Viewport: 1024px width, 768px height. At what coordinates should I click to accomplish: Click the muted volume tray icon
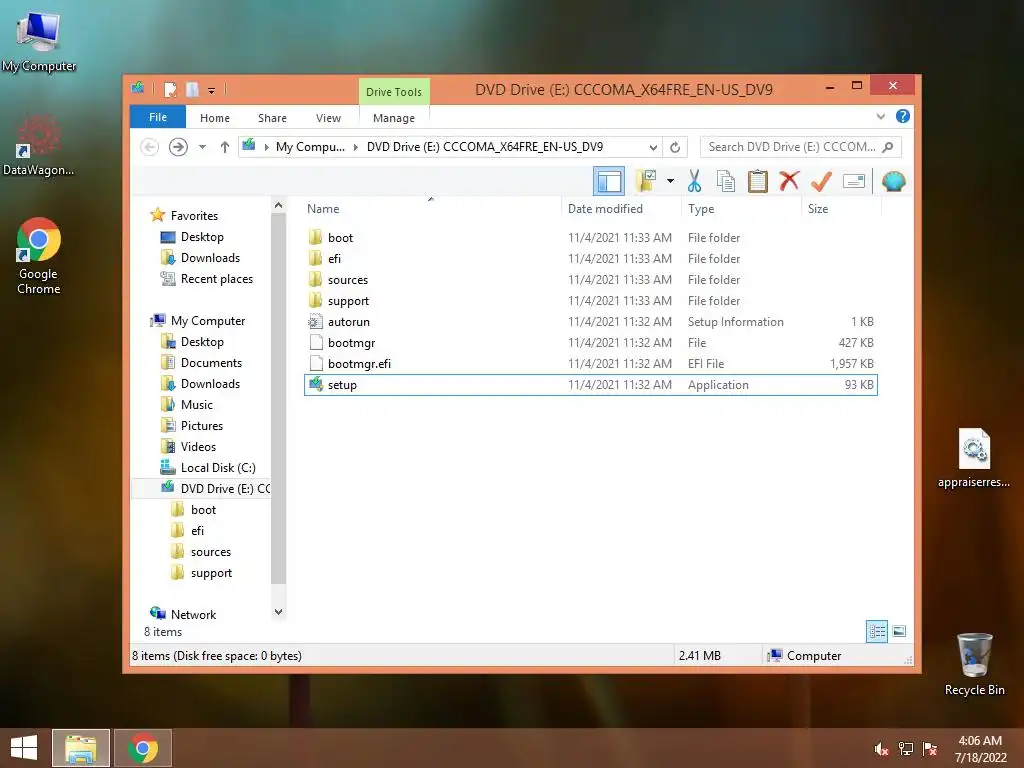882,749
